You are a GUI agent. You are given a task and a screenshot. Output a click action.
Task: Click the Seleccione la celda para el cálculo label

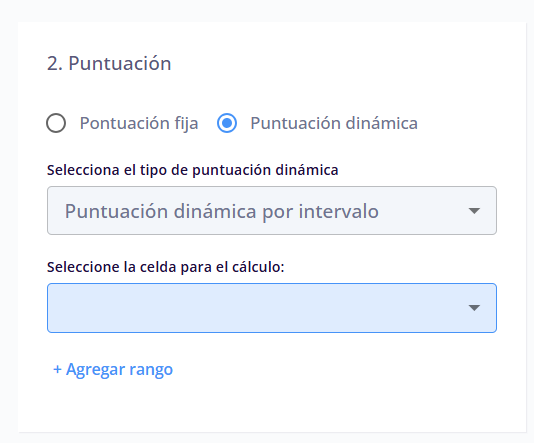[166, 267]
